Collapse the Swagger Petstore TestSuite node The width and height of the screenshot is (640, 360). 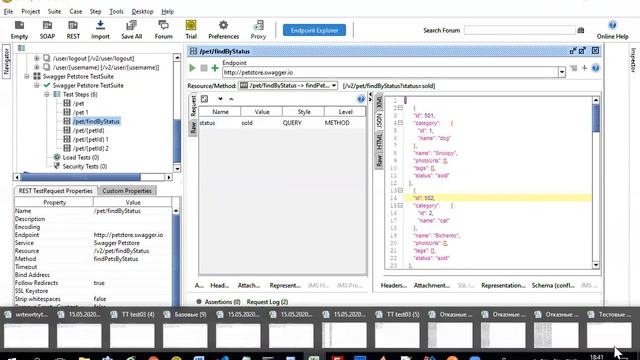pyautogui.click(x=27, y=76)
